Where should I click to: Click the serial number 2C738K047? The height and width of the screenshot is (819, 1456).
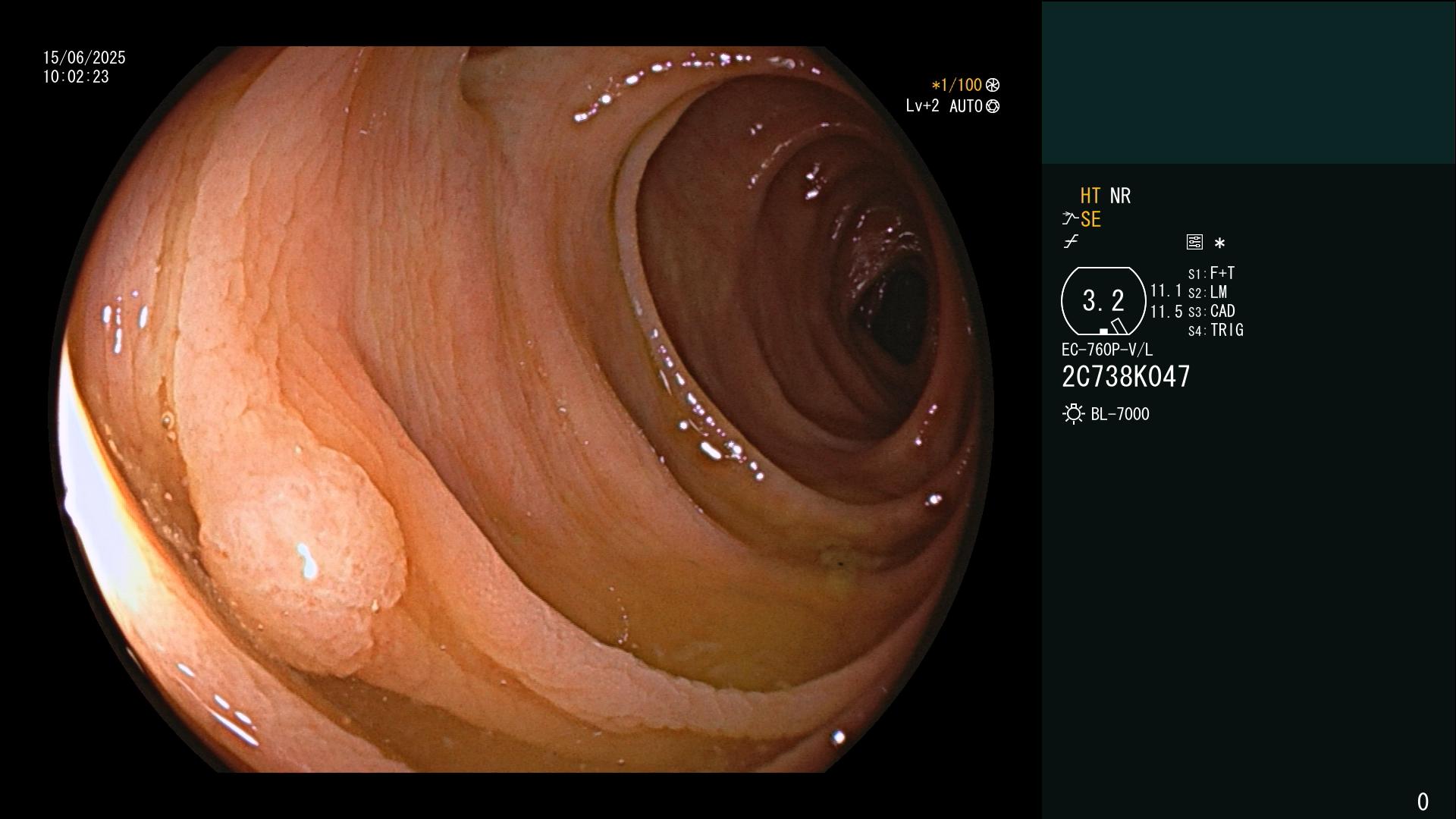click(x=1126, y=377)
